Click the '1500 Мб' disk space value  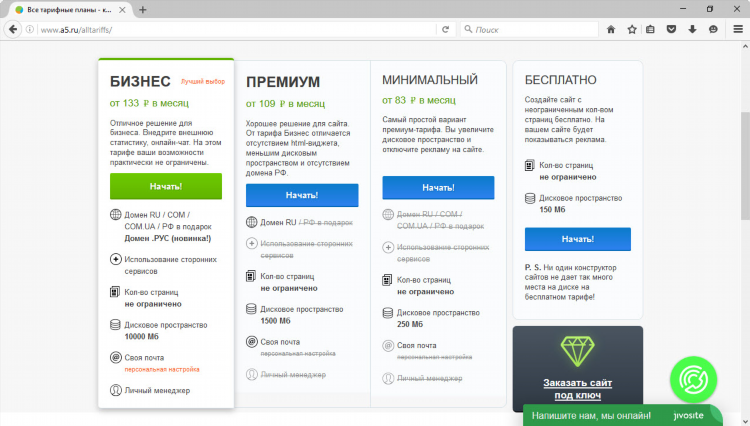[x=276, y=321]
